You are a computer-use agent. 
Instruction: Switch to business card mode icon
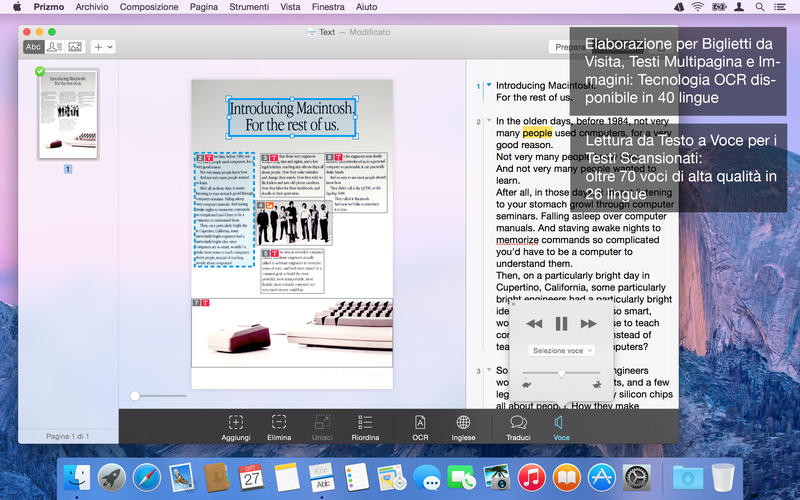tap(54, 47)
